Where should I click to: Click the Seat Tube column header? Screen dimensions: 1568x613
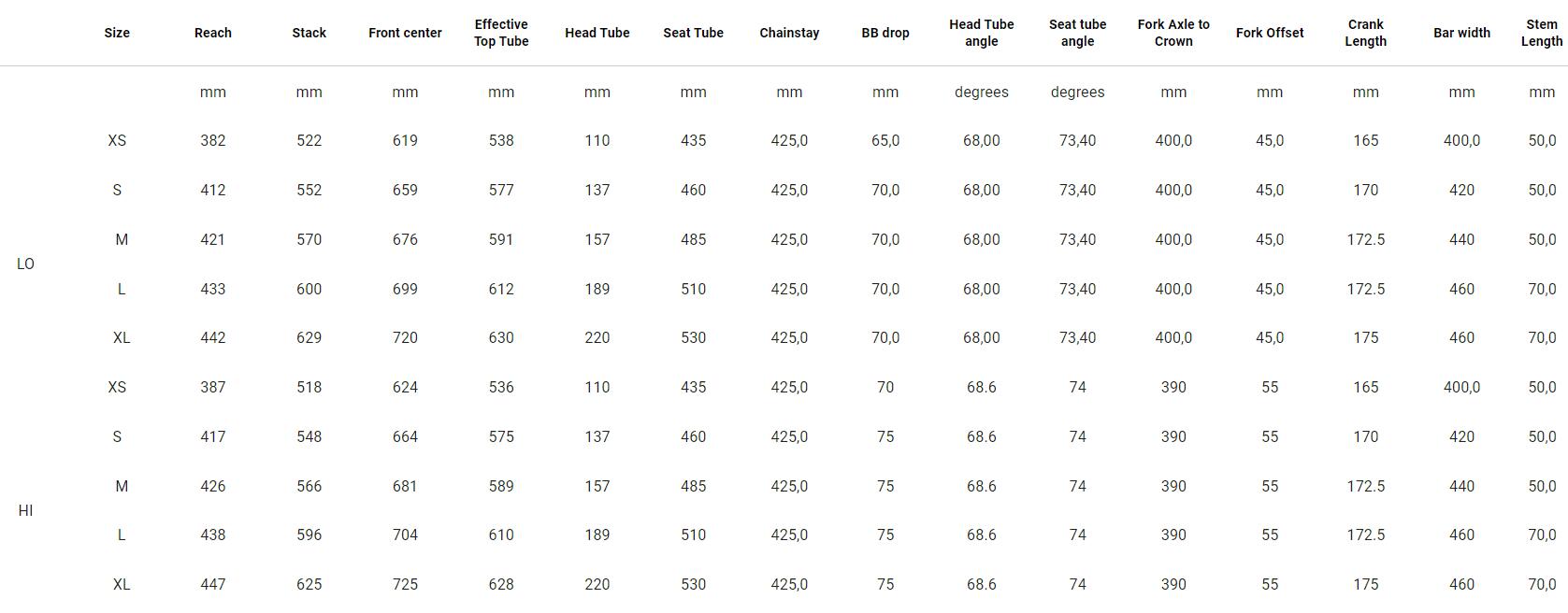tap(693, 33)
